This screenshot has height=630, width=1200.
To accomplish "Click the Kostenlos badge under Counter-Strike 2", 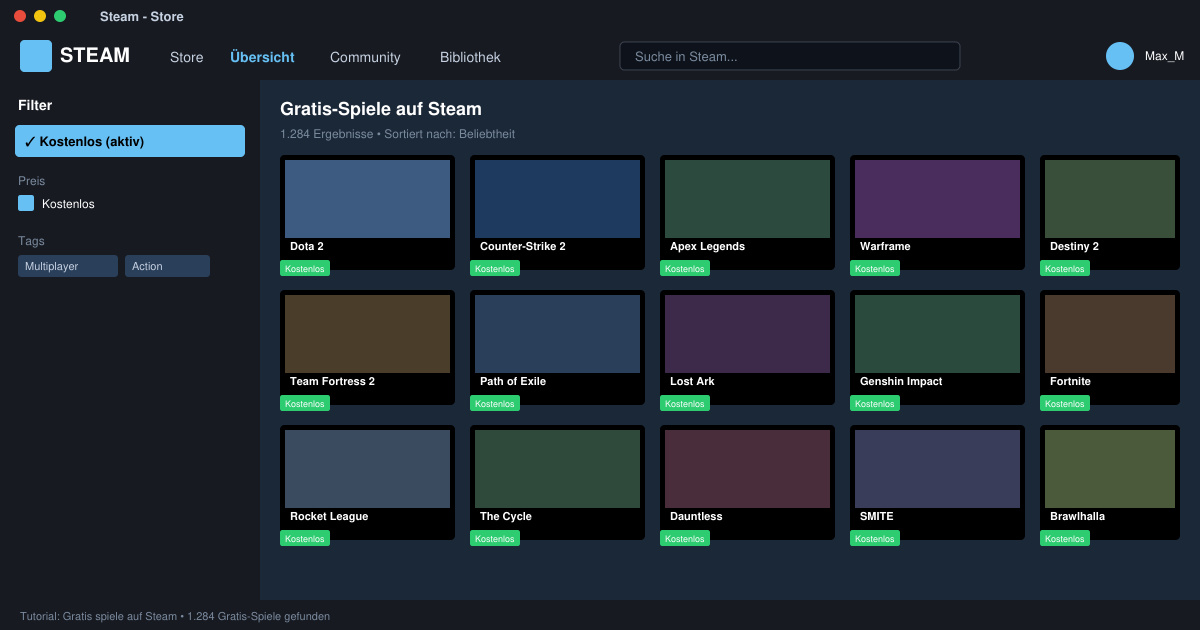I will click(495, 268).
